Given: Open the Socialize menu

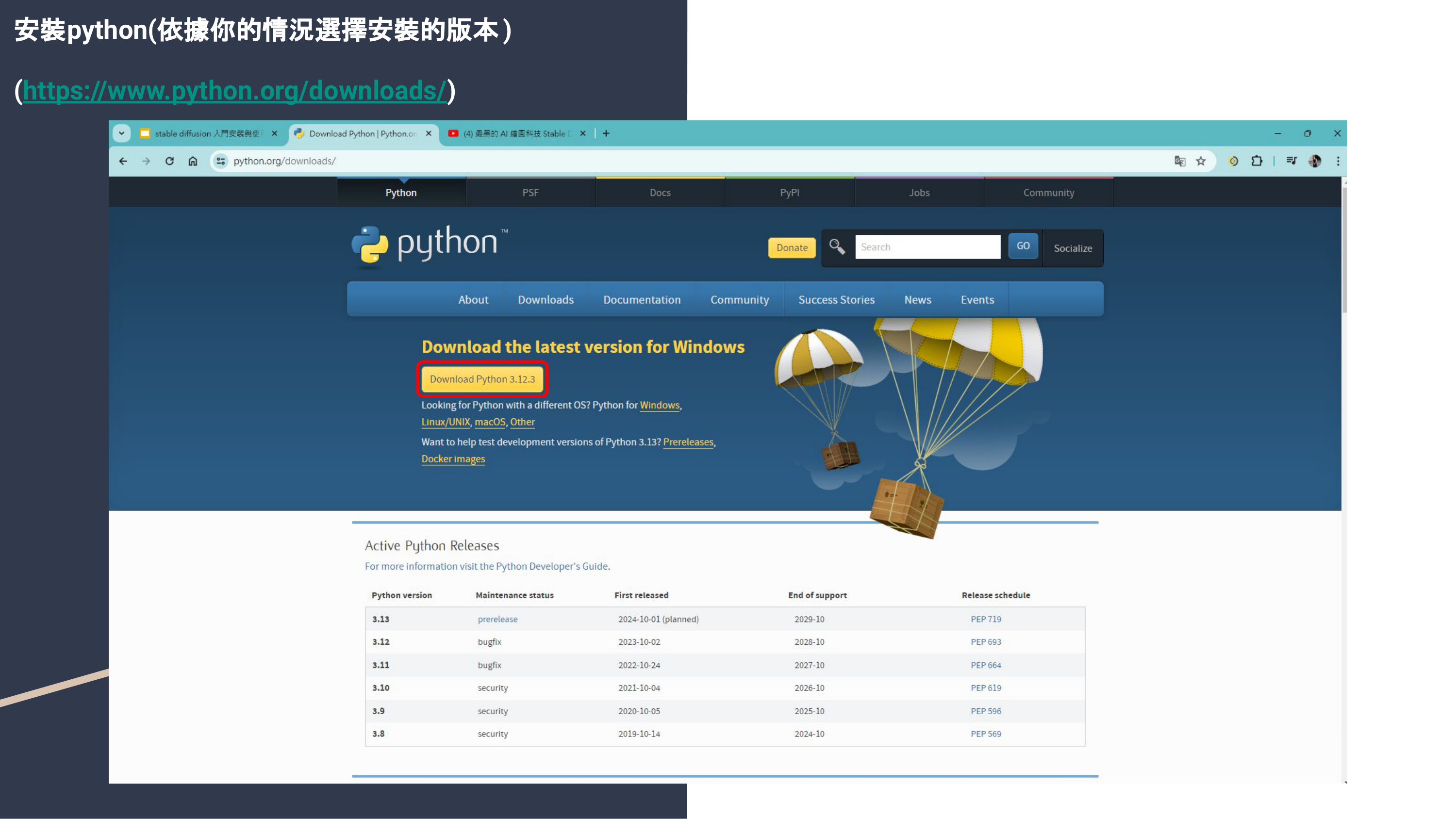Looking at the screenshot, I should pos(1073,248).
